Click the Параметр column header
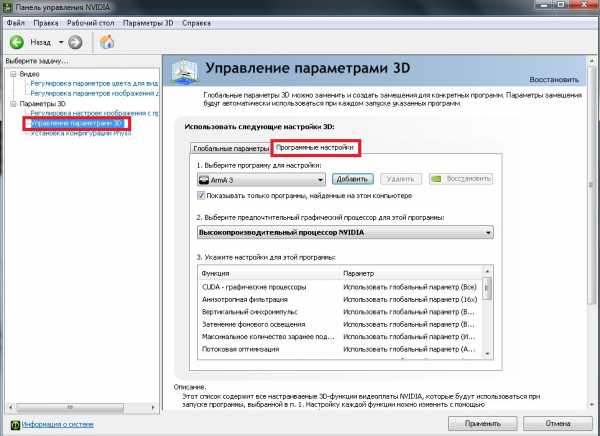The image size is (600, 436). pos(412,273)
